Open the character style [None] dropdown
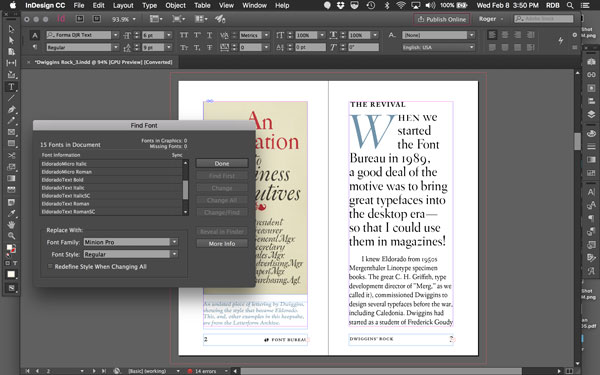 (x=471, y=35)
